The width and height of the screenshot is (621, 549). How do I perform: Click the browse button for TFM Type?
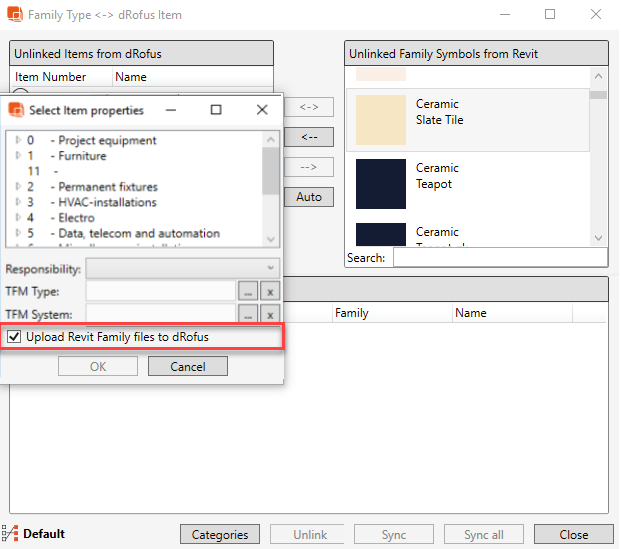247,291
